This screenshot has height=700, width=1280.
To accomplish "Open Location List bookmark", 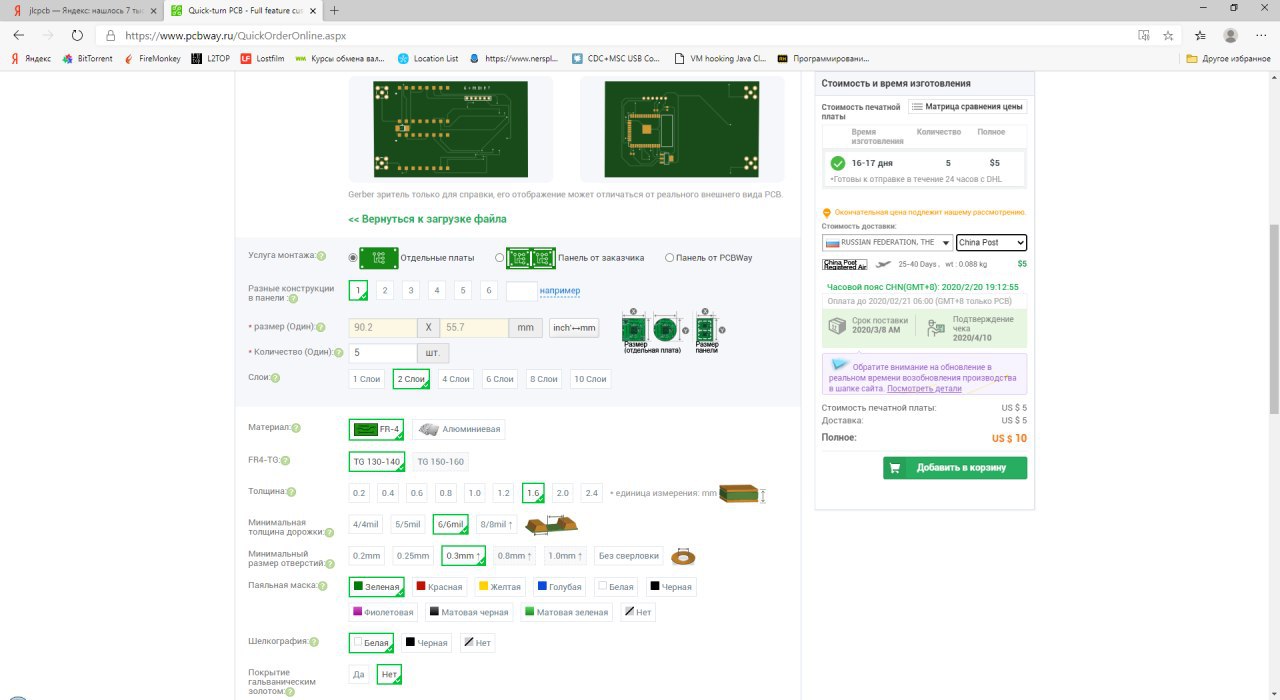I will 428,58.
